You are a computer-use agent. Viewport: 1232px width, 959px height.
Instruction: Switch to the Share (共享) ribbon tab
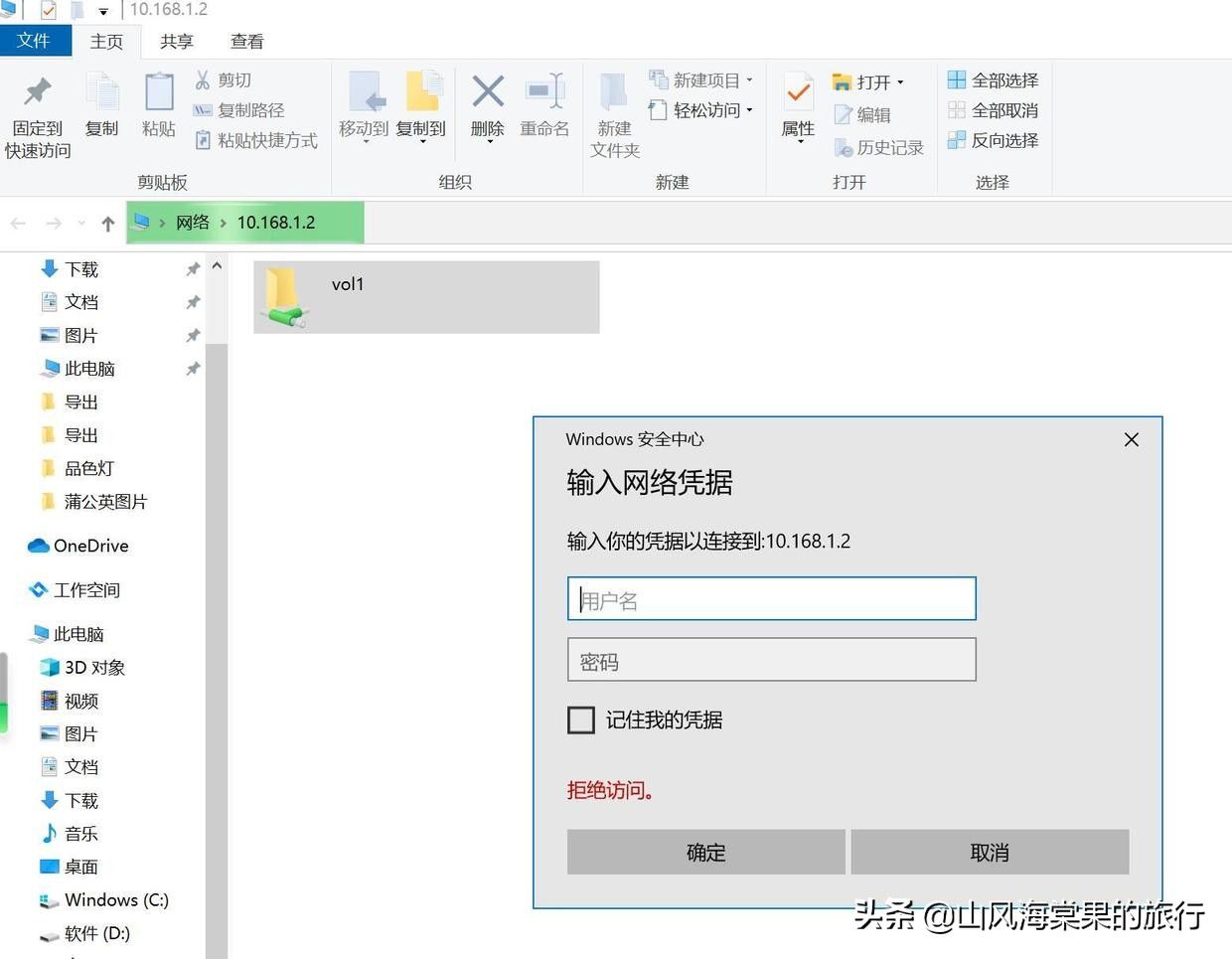tap(176, 42)
